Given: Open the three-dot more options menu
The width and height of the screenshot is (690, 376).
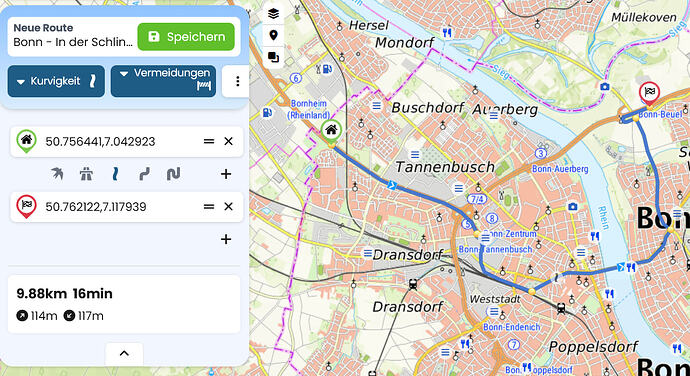Looking at the screenshot, I should pyautogui.click(x=237, y=81).
